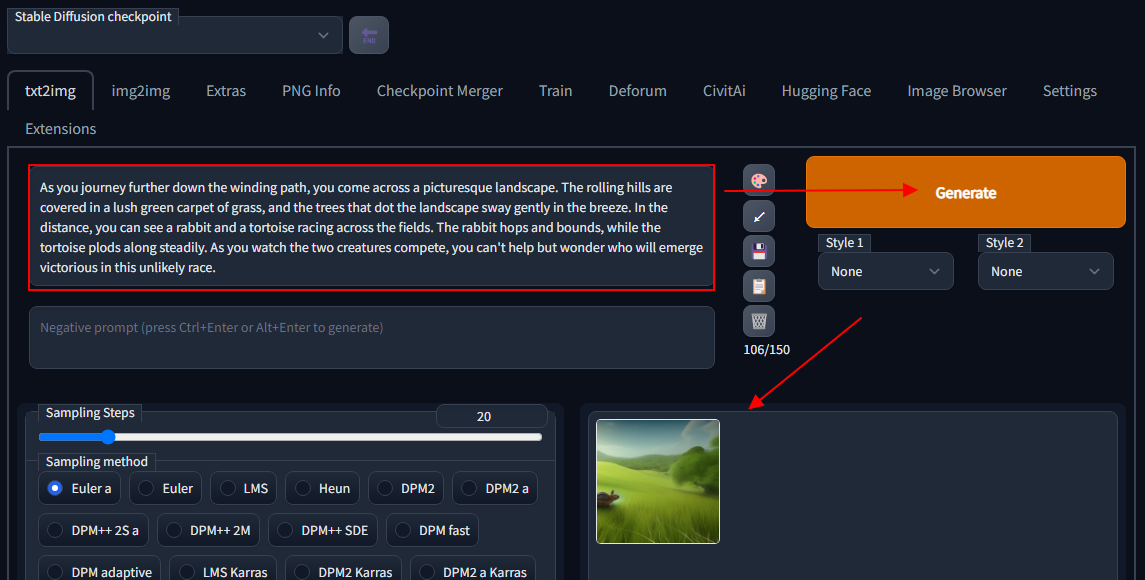
Task: Click the artist palette icon button
Action: (759, 180)
